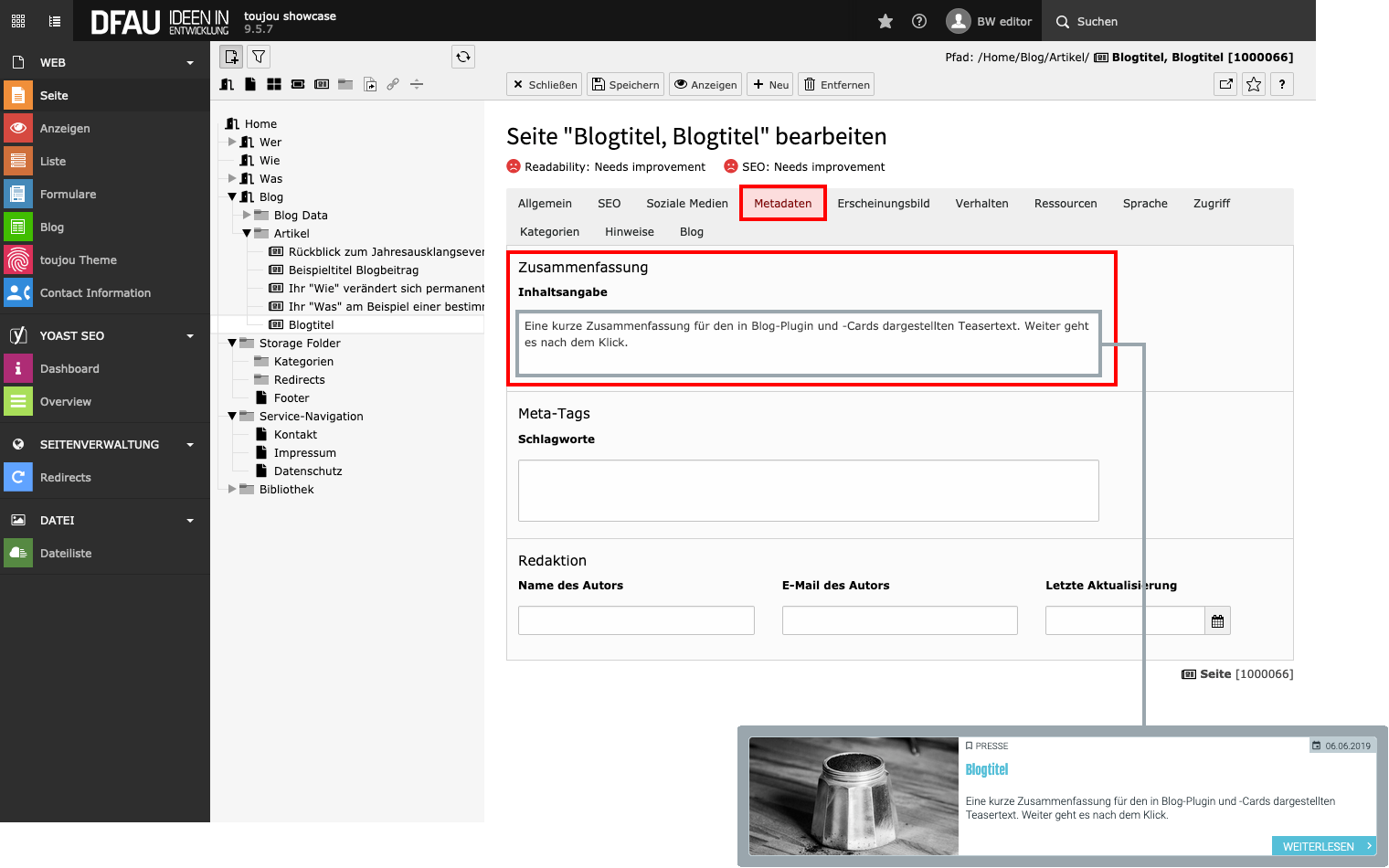1389x868 pixels.
Task: Click the Schlagworte text area
Action: (x=808, y=491)
